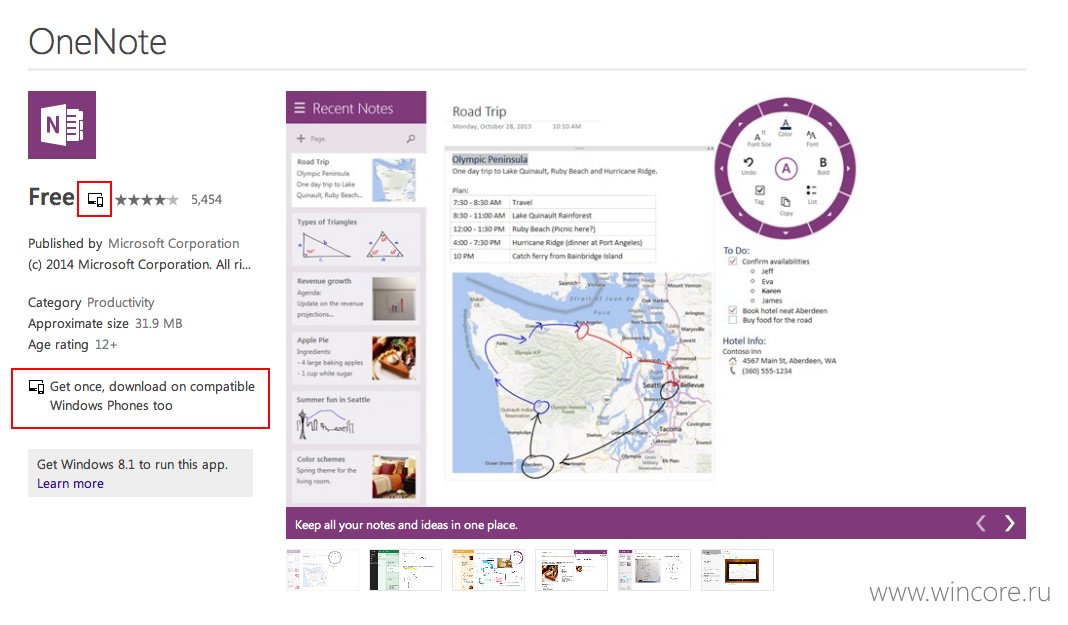Toggle the Book hotel near Aberdeen checkbox

pyautogui.click(x=733, y=310)
